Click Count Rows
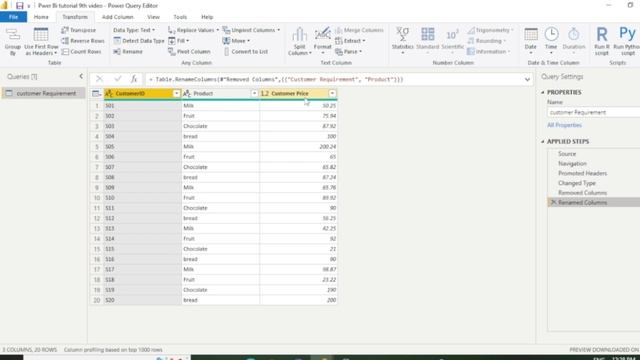 pos(81,52)
